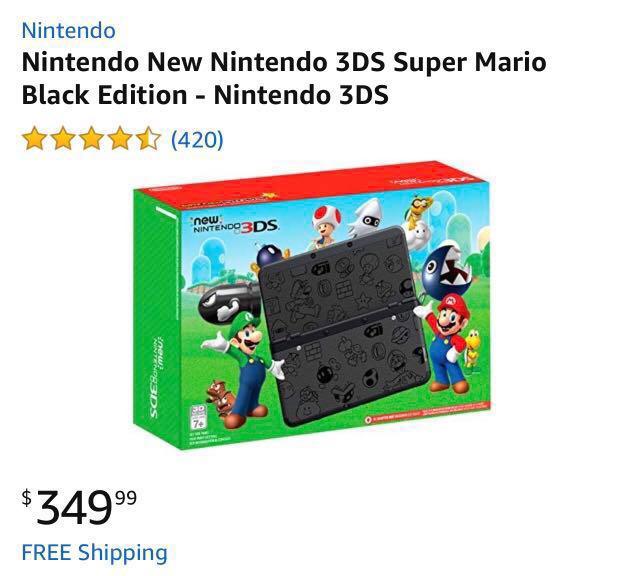Click Mario on the product box art
621x576 pixels.
click(x=450, y=335)
